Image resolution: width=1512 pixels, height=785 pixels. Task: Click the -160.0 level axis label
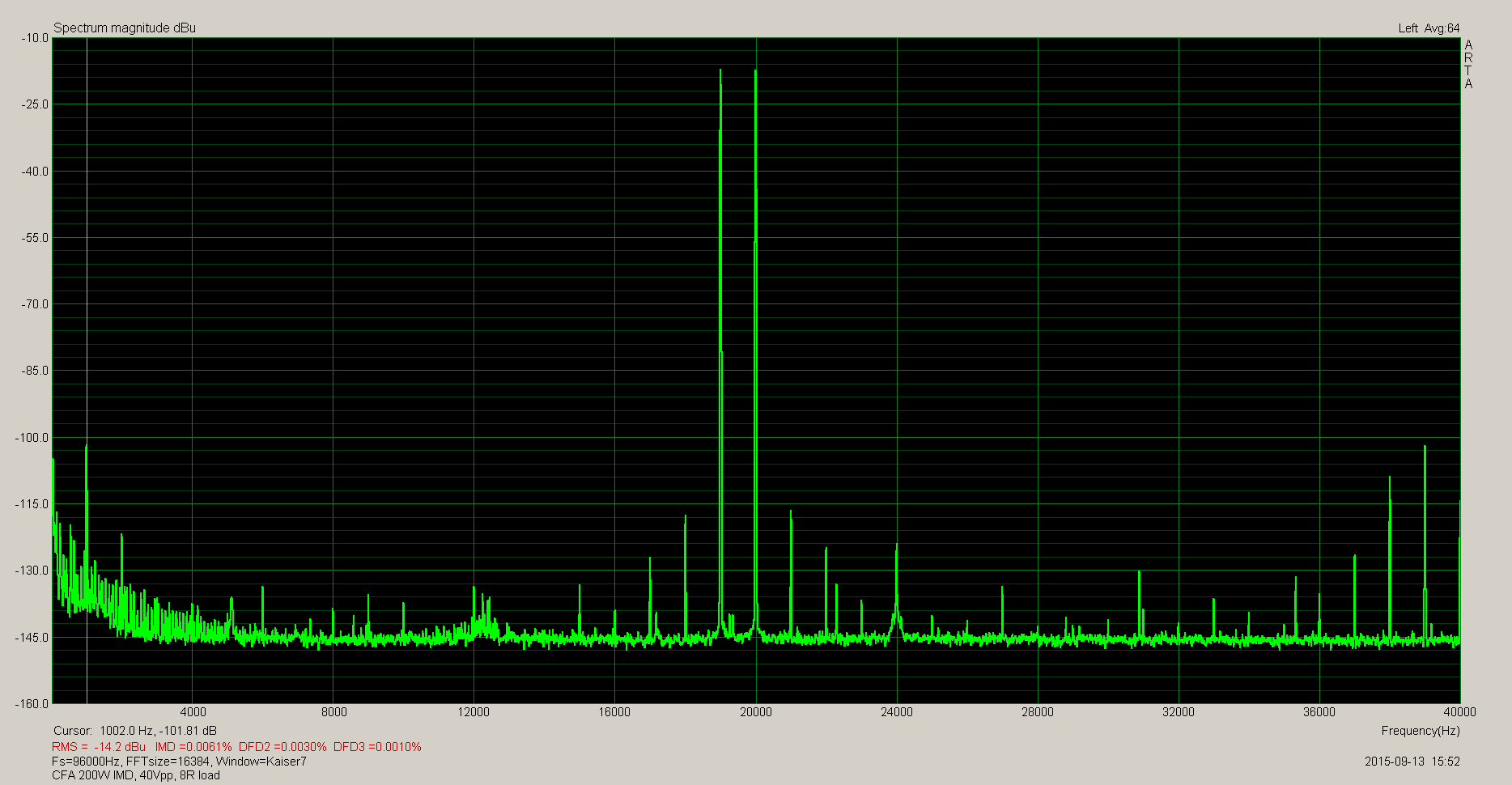coord(32,704)
